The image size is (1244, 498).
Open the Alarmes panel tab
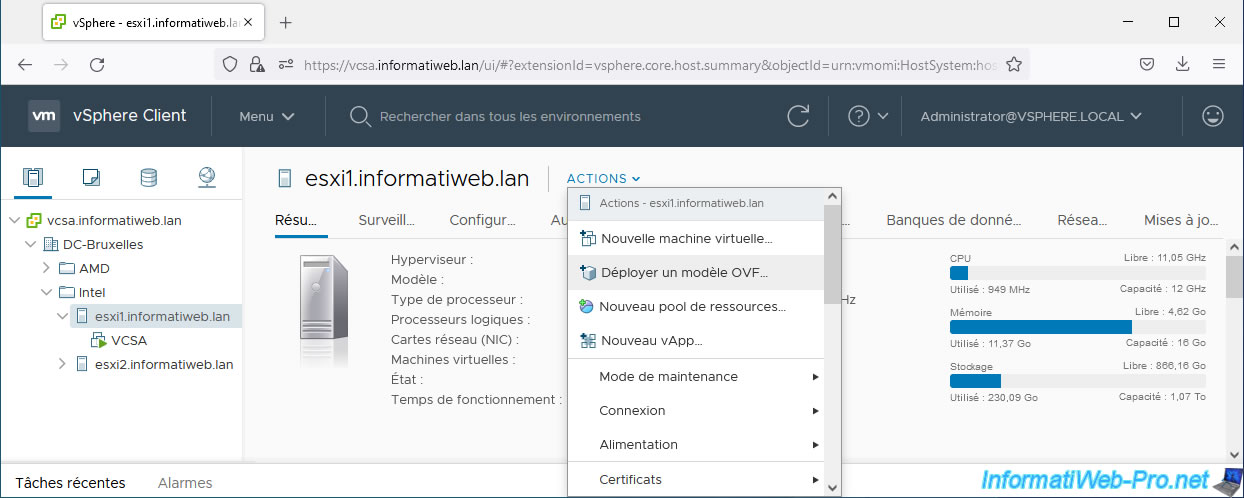pos(185,482)
